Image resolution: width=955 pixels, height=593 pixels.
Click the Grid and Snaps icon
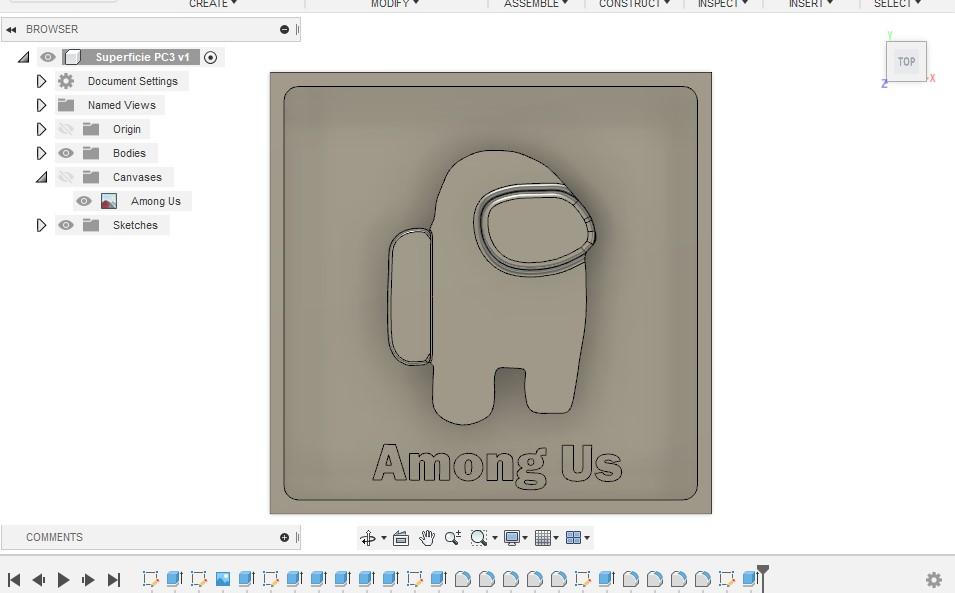click(x=543, y=538)
